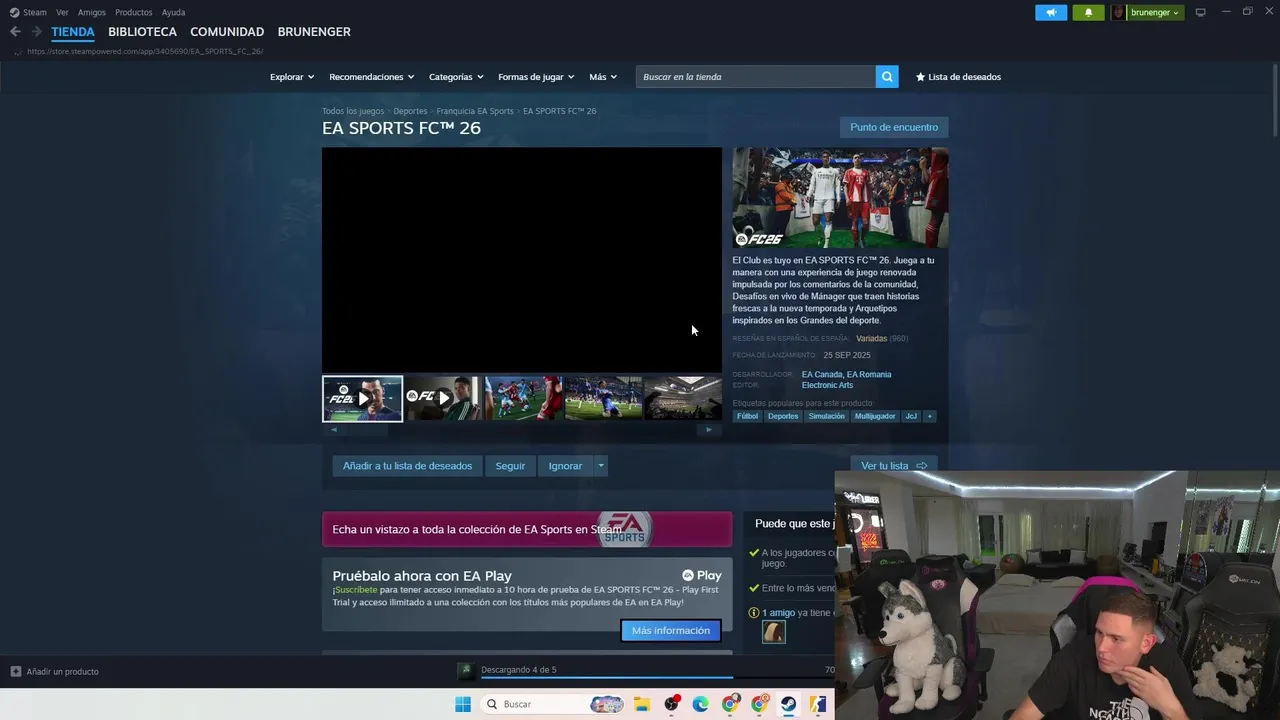Click the Simulación tag
The width and height of the screenshot is (1280, 720).
coord(826,416)
